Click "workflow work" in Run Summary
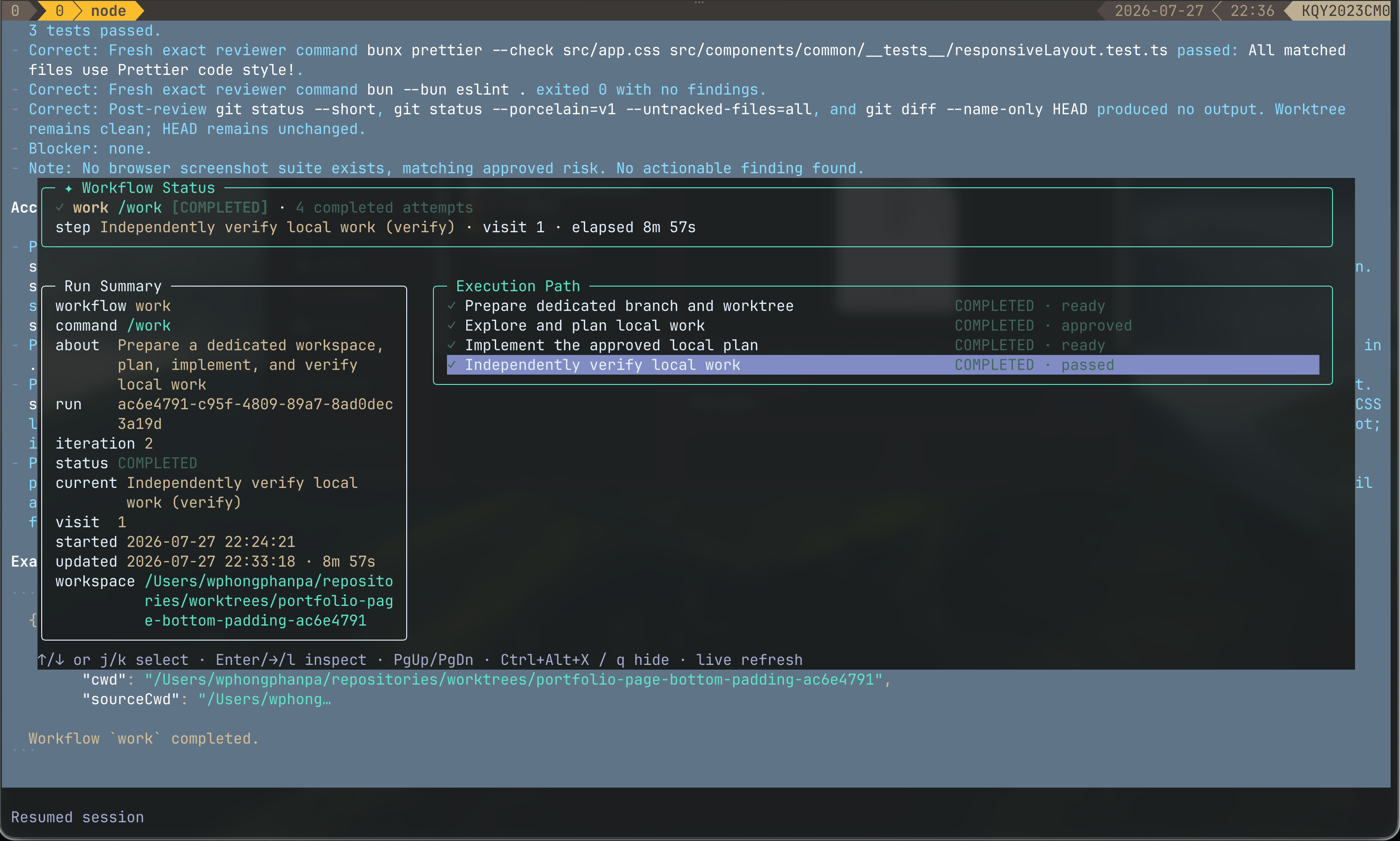Viewport: 1400px width, 841px height. click(x=113, y=306)
